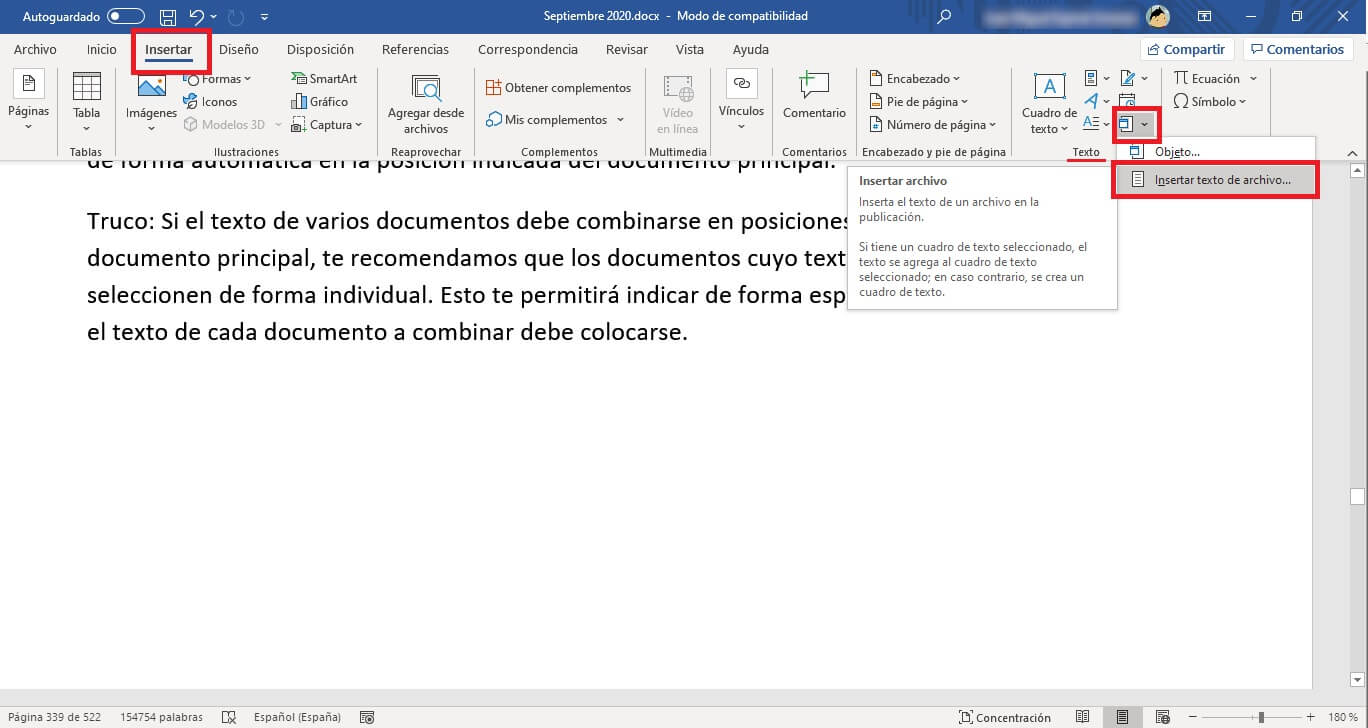Undo the last action
The height and width of the screenshot is (728, 1368).
(x=197, y=17)
